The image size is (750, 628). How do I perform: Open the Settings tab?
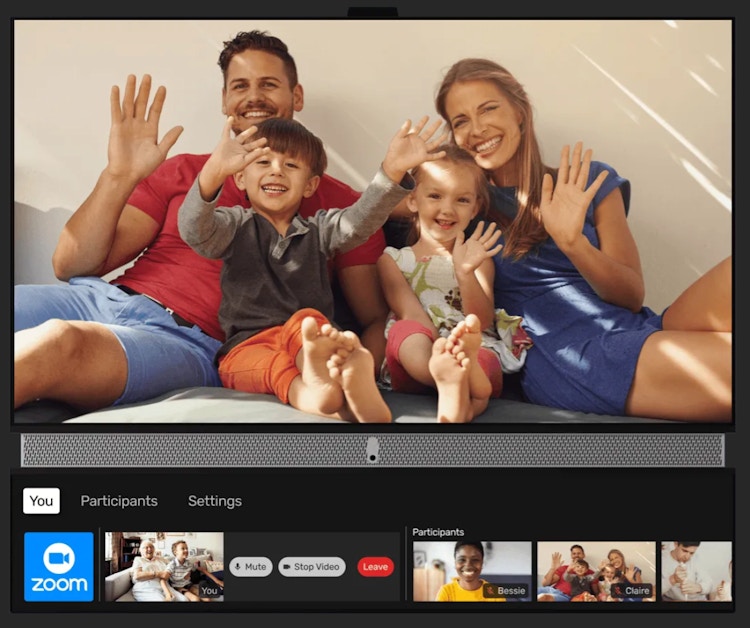pos(215,501)
